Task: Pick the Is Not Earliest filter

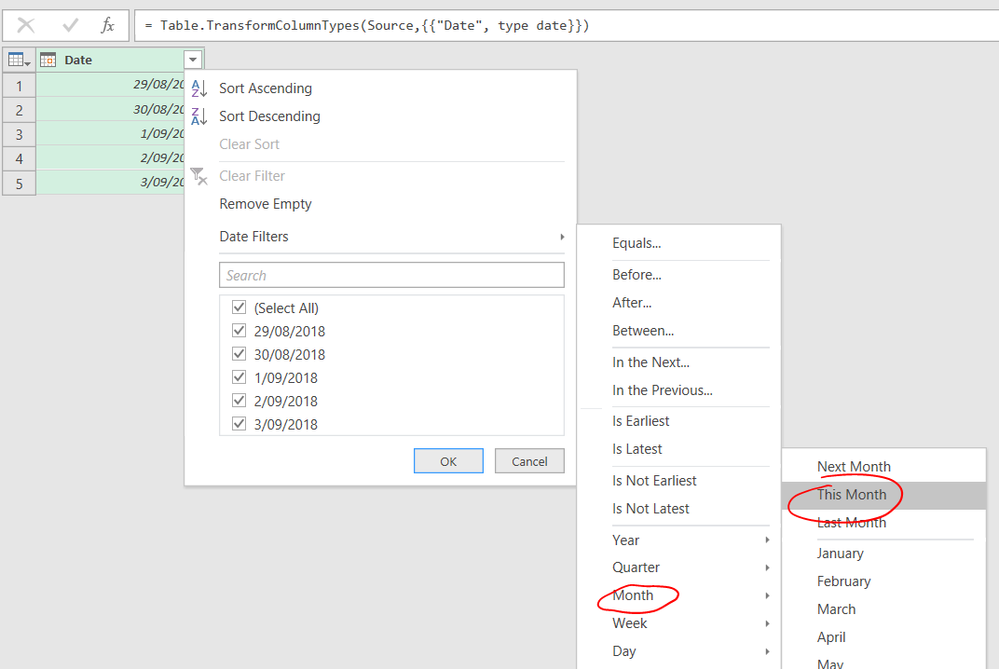Action: pos(654,481)
